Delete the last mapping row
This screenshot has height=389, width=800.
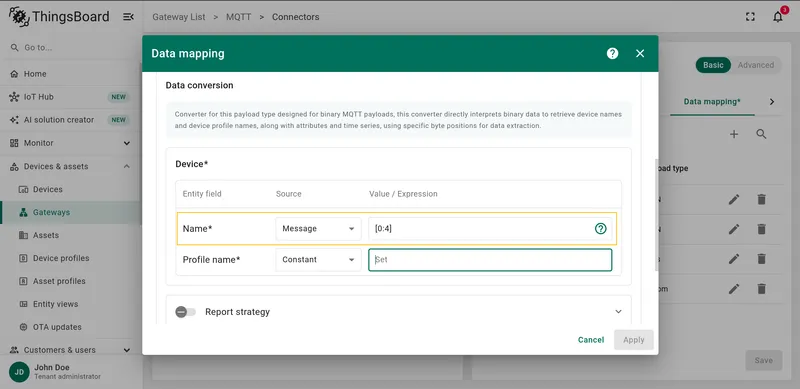(761, 289)
